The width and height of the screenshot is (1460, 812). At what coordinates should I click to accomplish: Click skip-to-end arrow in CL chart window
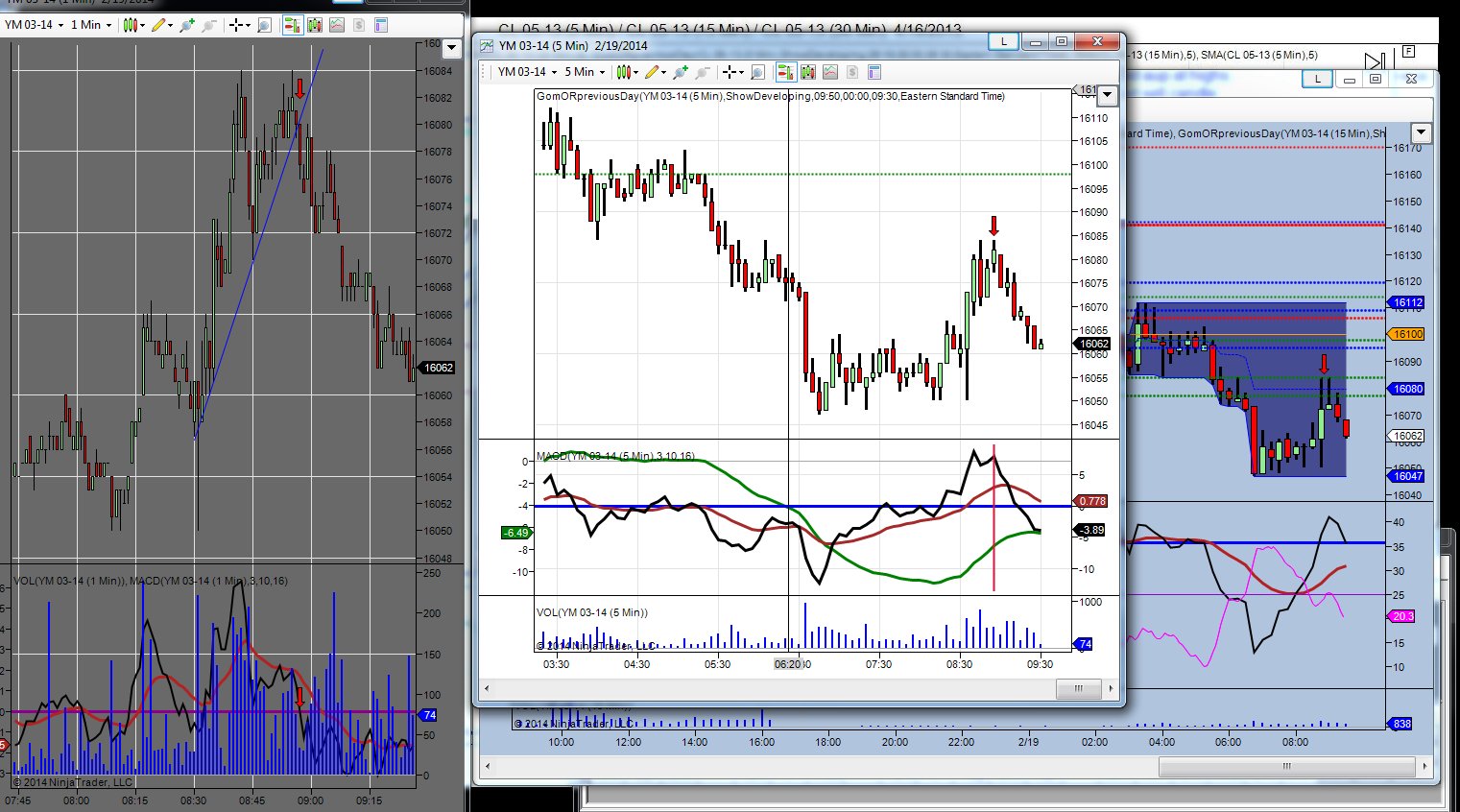pos(1375,60)
